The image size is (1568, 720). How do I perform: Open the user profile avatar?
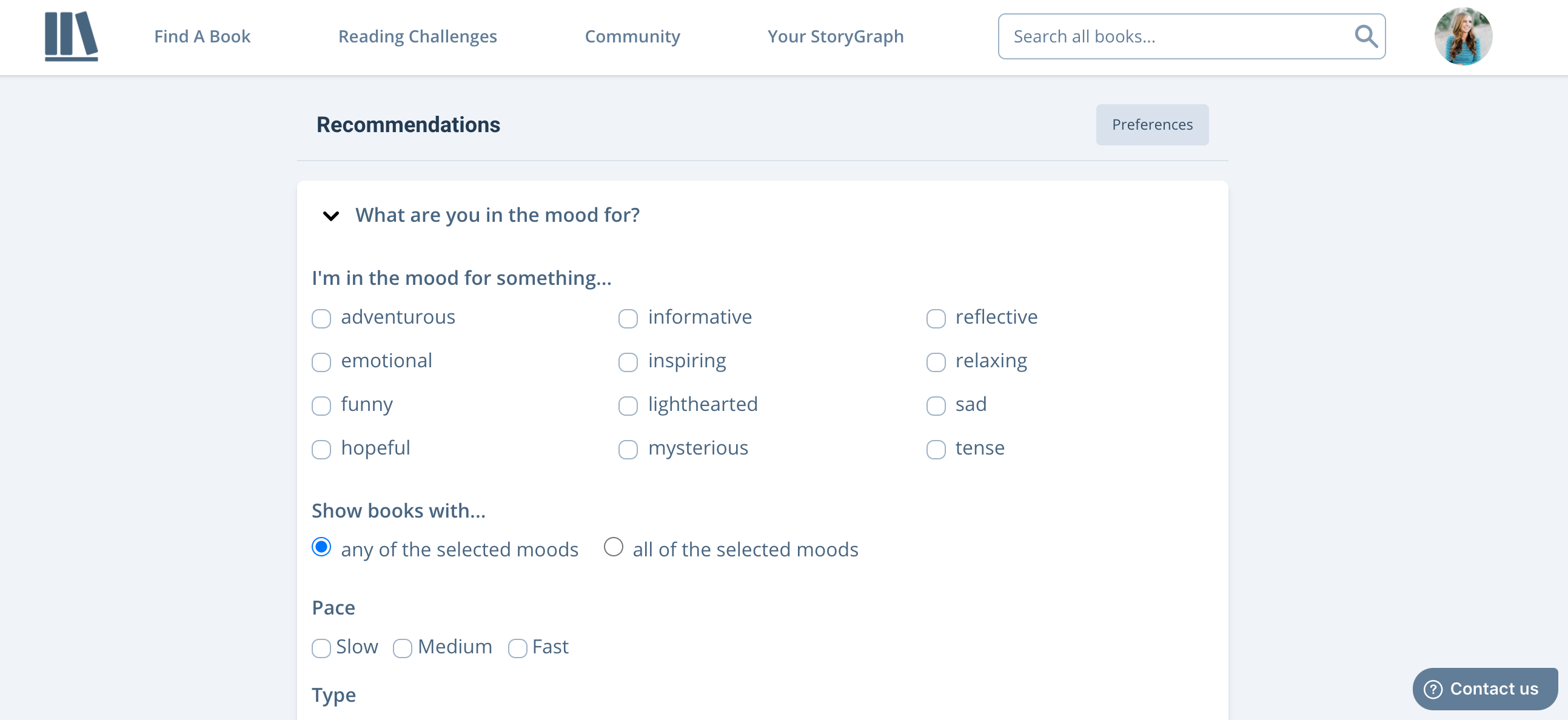[1462, 36]
